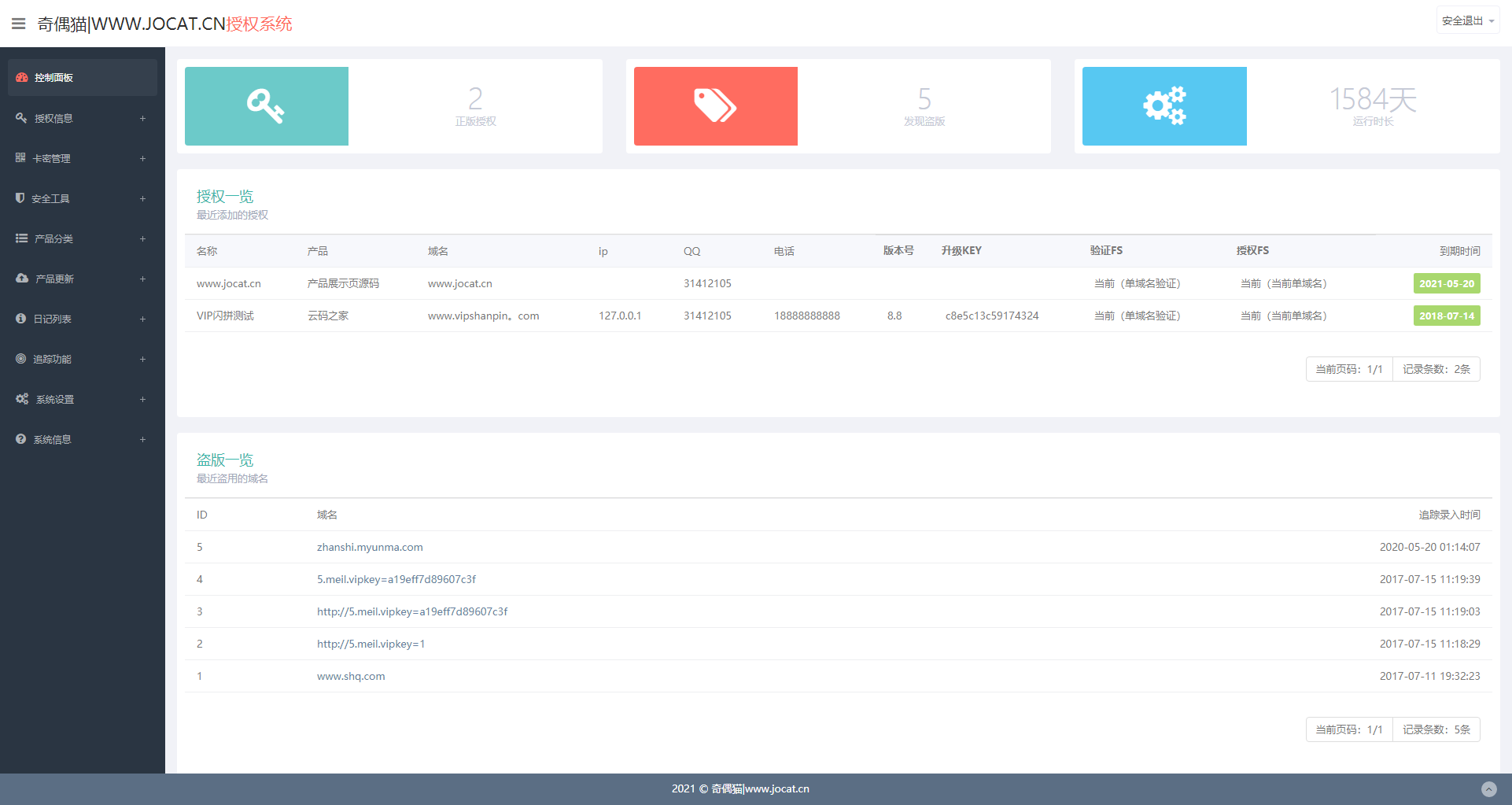The width and height of the screenshot is (1512, 805).
Task: Click the www.vipshanpin。com domain cell
Action: (x=484, y=316)
